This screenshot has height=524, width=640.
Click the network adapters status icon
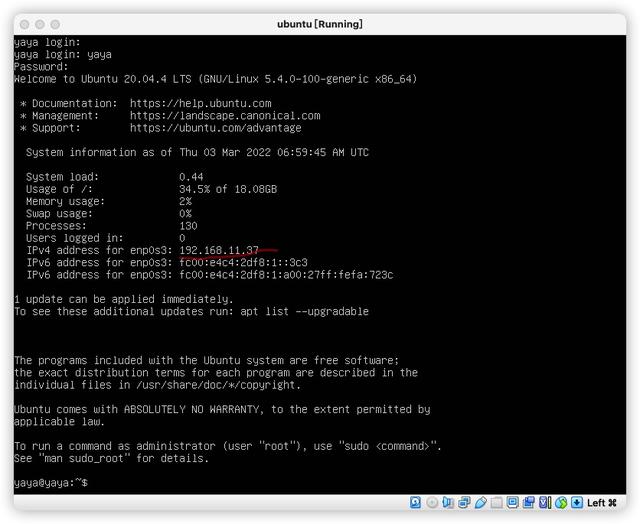(x=464, y=503)
